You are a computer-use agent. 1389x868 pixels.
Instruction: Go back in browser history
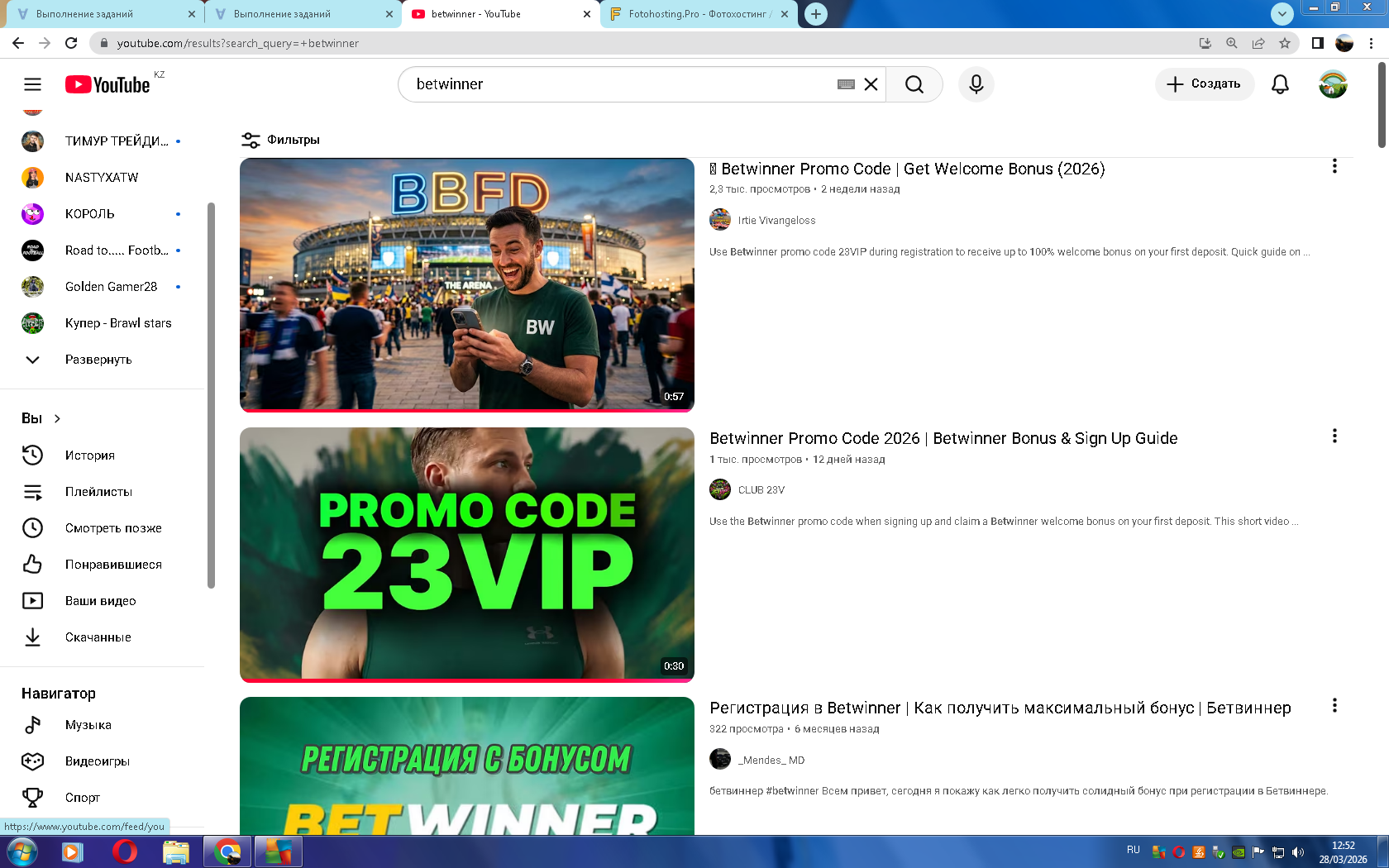tap(18, 43)
